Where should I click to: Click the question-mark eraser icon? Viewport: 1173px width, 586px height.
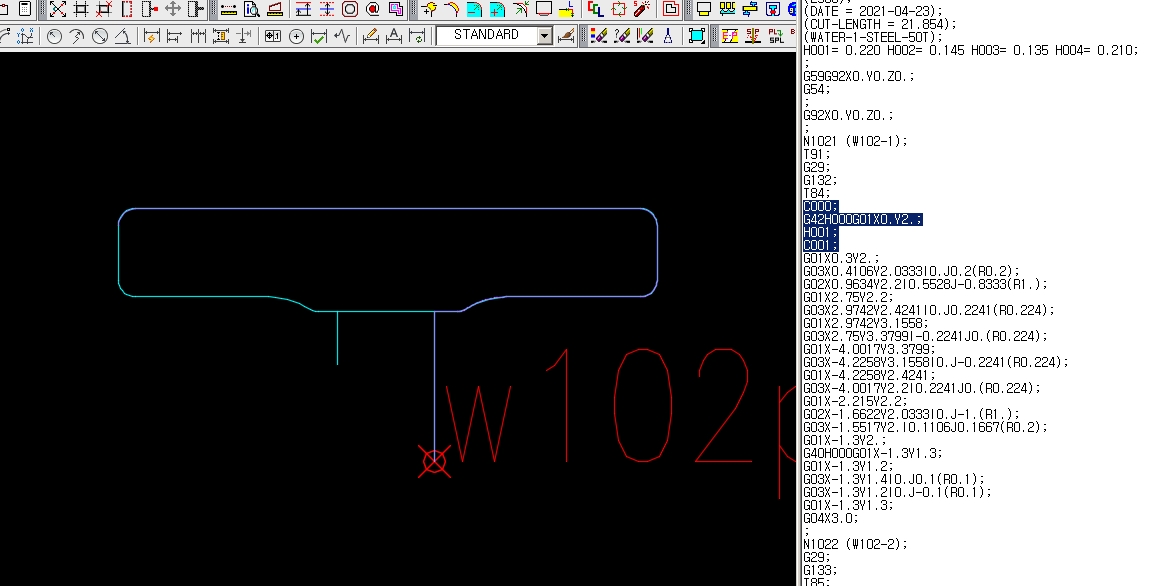point(622,36)
